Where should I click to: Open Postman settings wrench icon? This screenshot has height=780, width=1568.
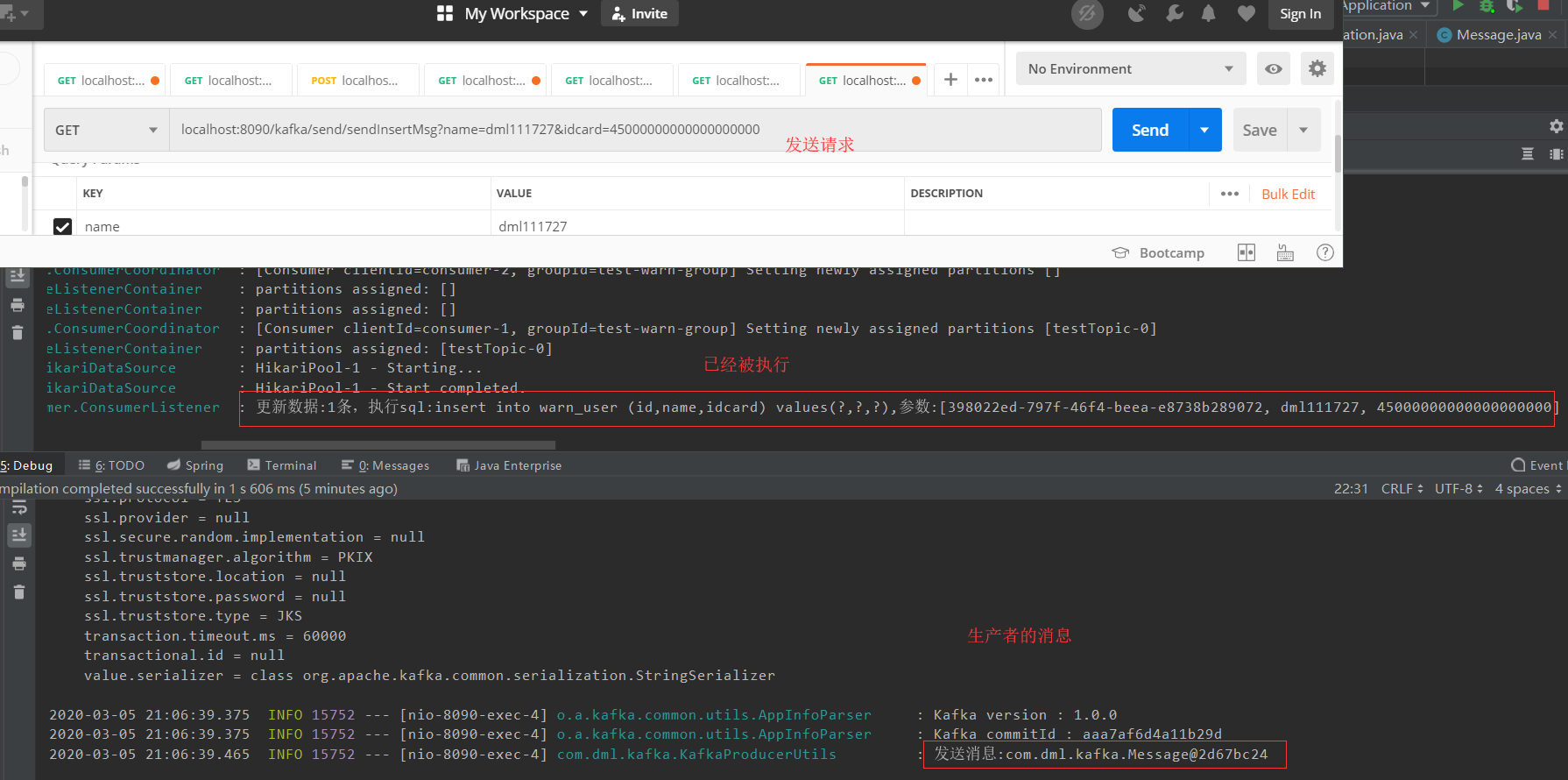(1174, 14)
